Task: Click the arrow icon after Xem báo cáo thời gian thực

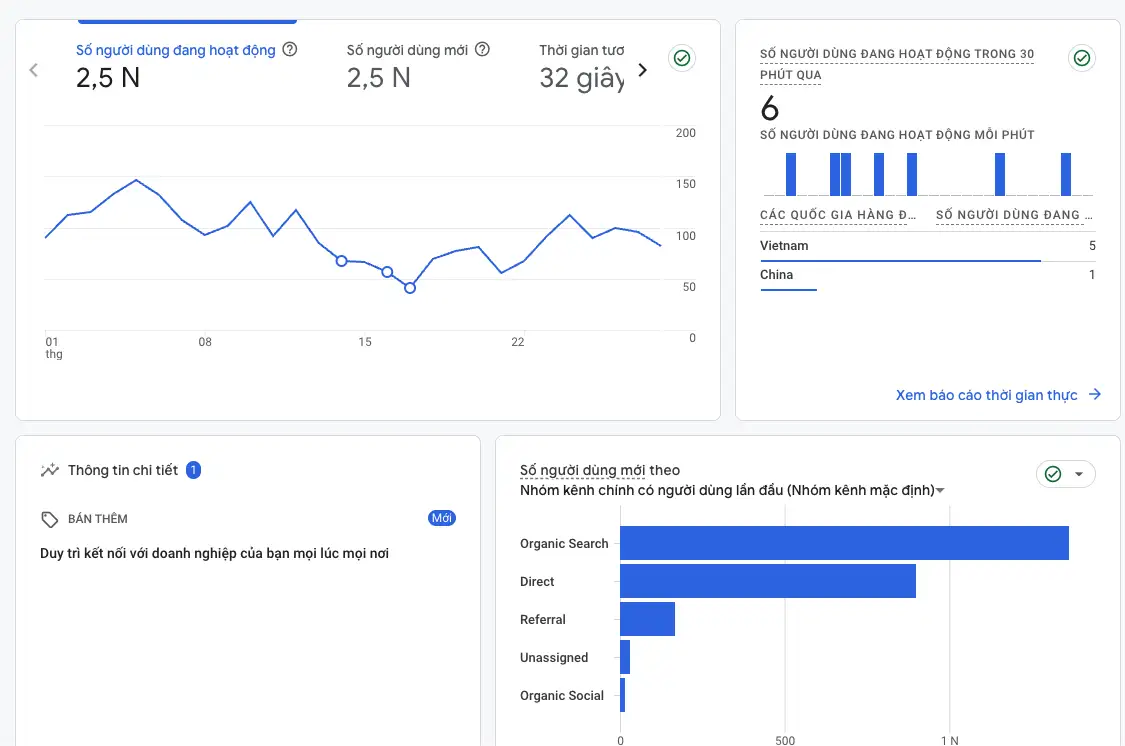Action: pos(1095,395)
